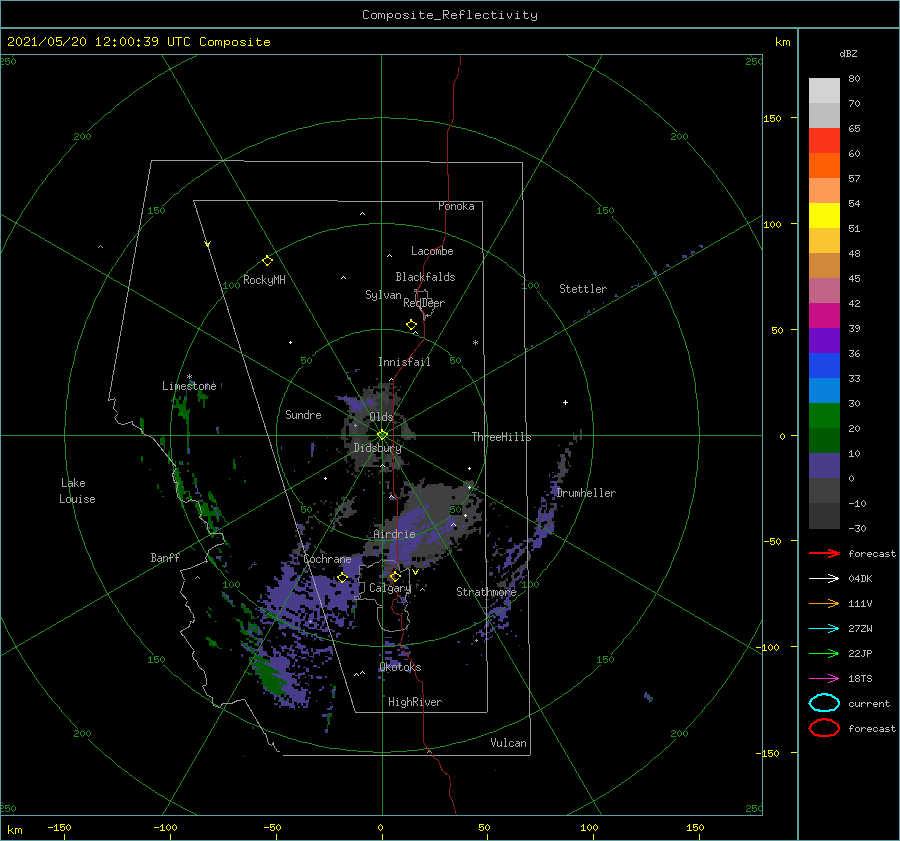
Task: Click the white plus marker east of ThreeHills
Action: 565,402
